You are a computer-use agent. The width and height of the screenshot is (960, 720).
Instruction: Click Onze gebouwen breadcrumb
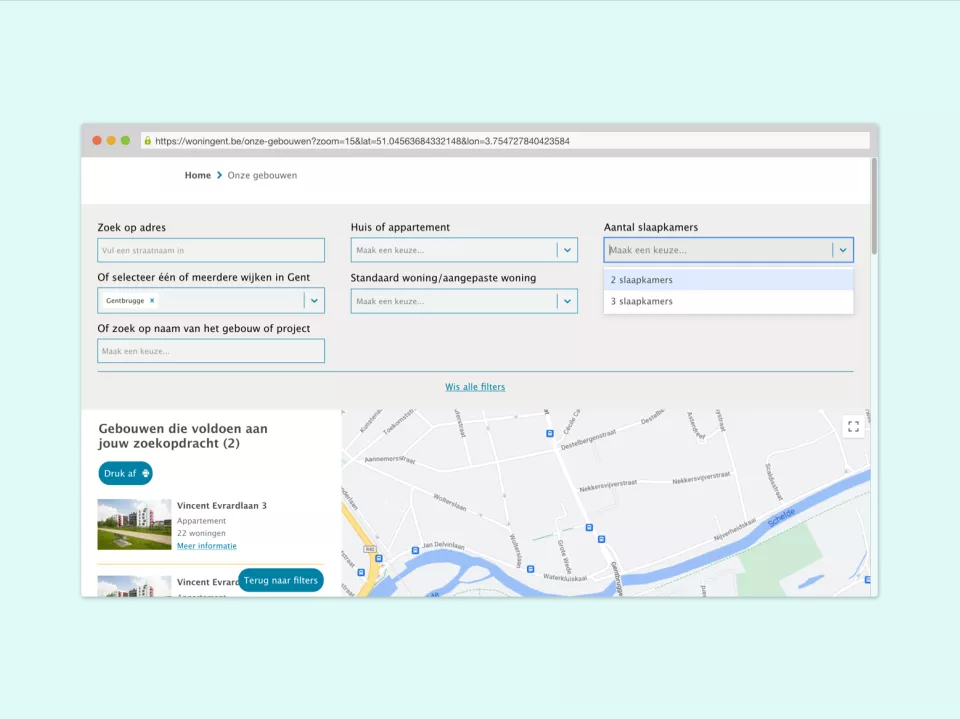(x=262, y=175)
